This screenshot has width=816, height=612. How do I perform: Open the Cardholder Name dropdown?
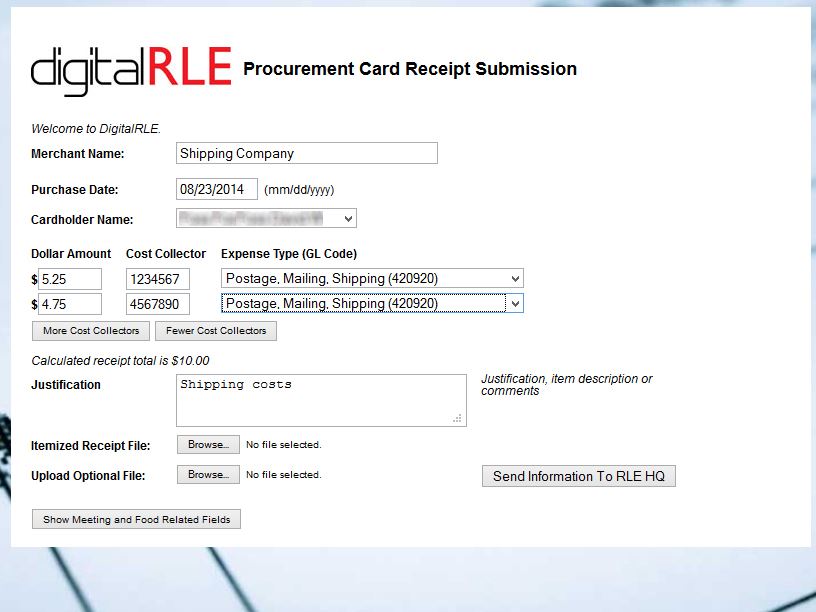(266, 218)
